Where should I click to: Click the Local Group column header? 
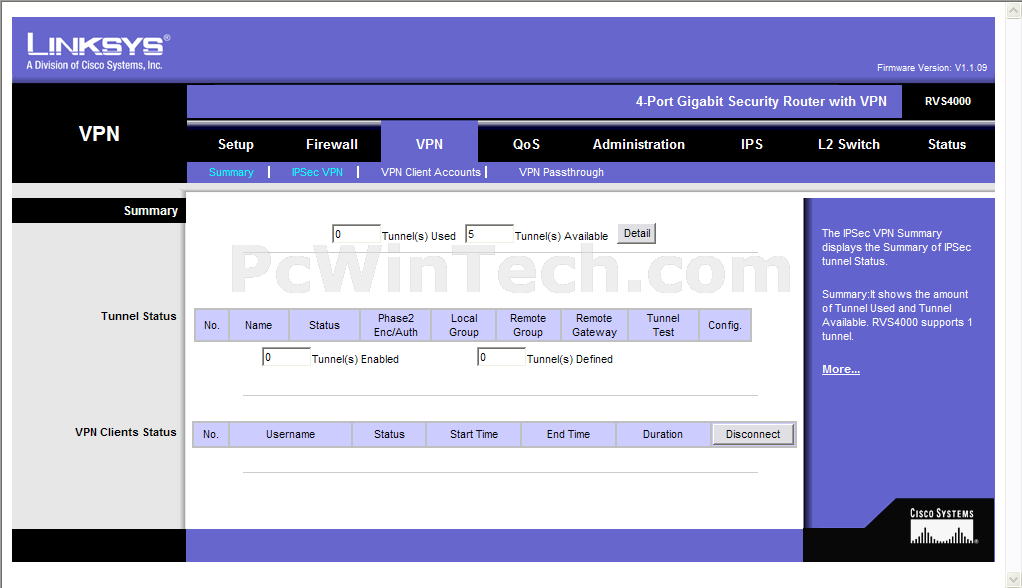pyautogui.click(x=464, y=325)
